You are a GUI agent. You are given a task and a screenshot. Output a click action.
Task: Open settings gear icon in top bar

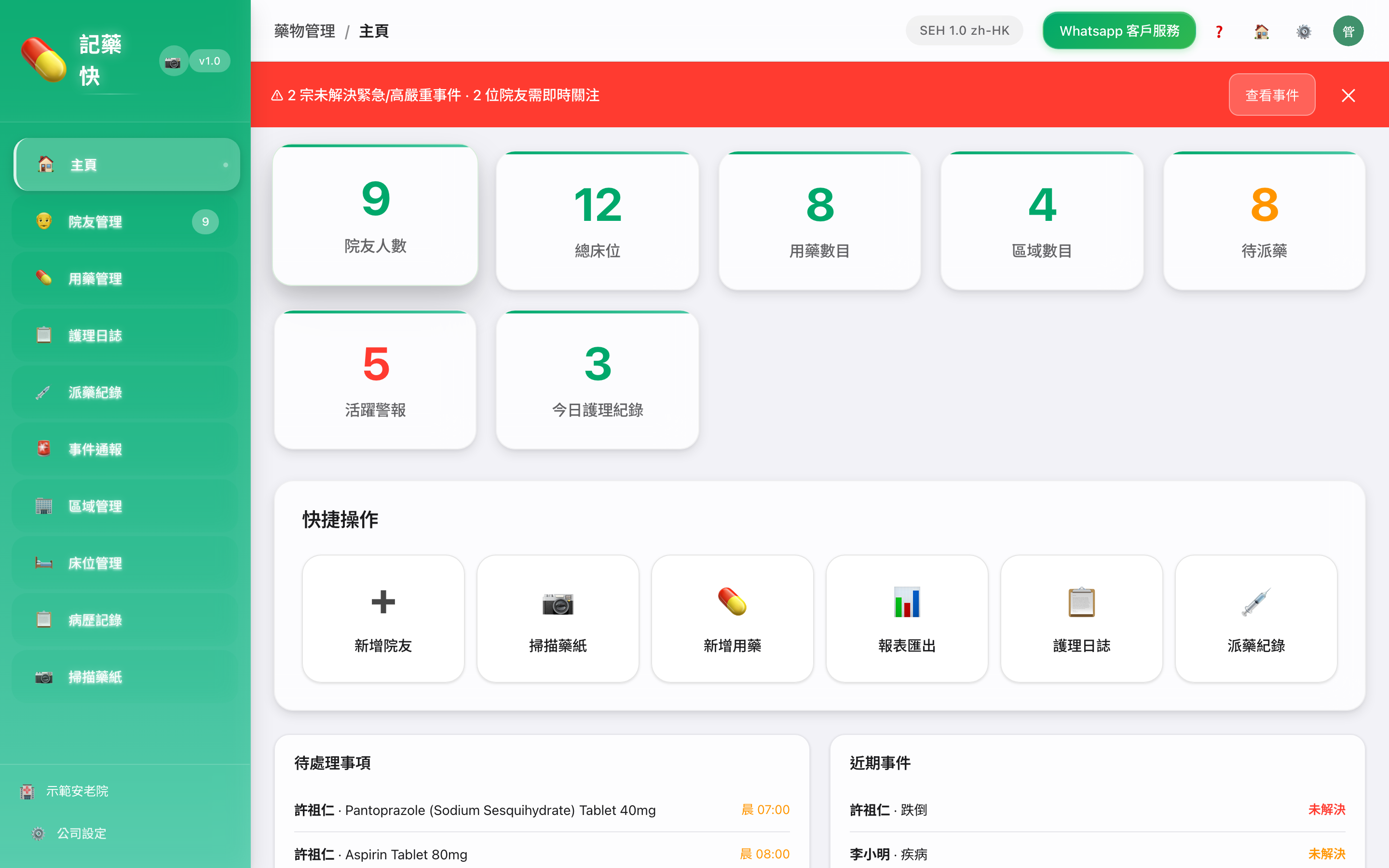(1304, 31)
